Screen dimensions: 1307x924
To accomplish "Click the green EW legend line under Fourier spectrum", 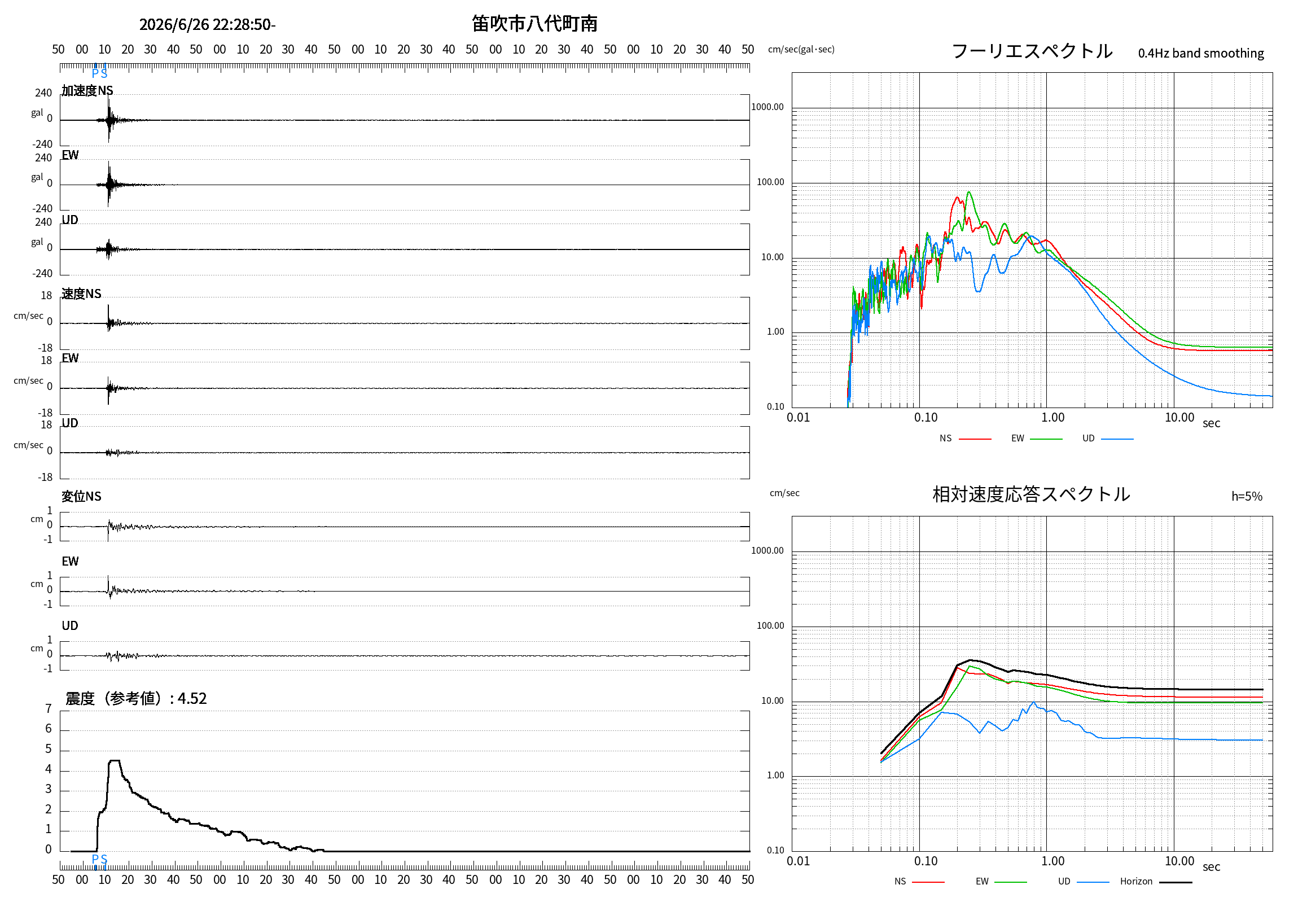I will point(1046,439).
